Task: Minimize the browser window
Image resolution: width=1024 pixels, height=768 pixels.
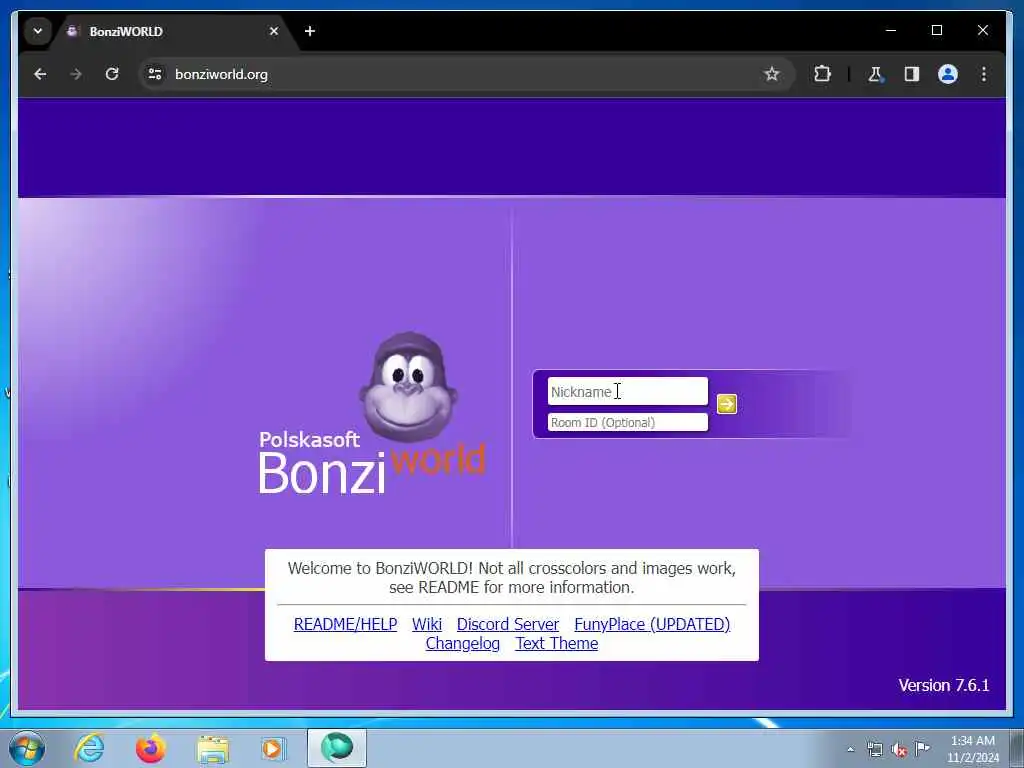Action: coord(891,31)
